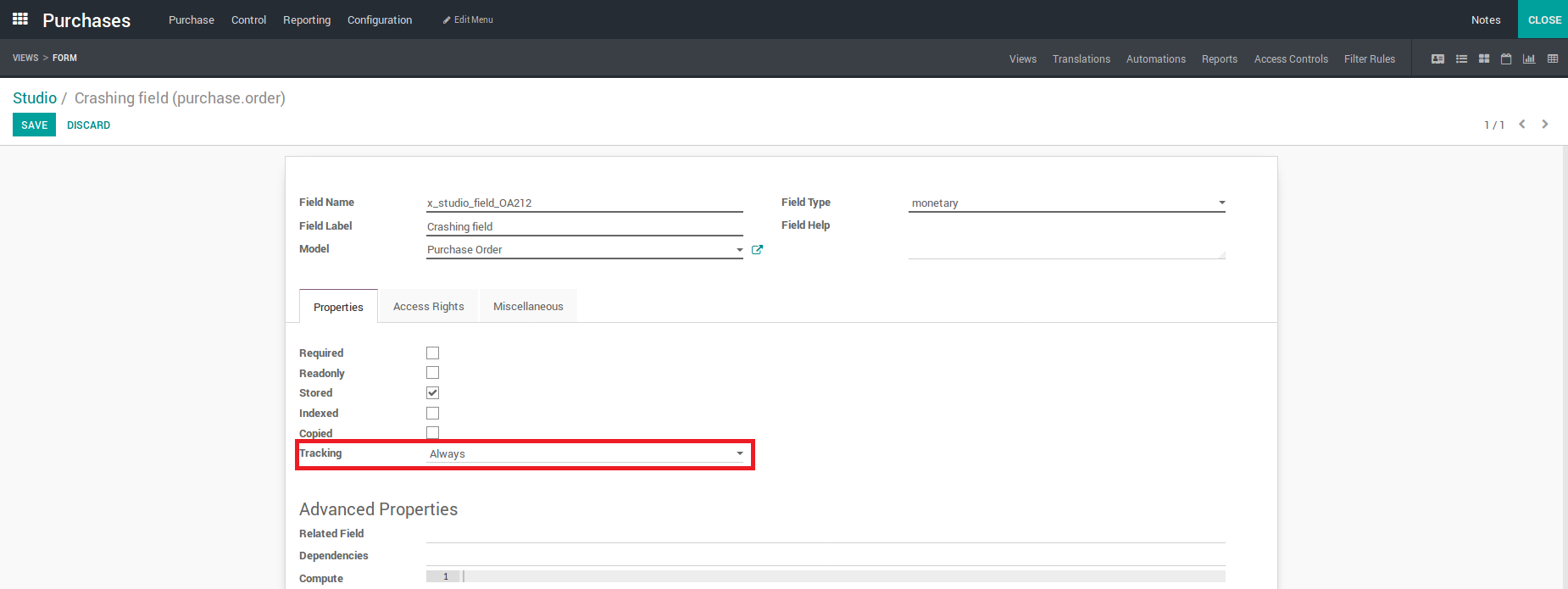This screenshot has height=589, width=1568.
Task: Open the Purchase menu
Action: click(192, 19)
